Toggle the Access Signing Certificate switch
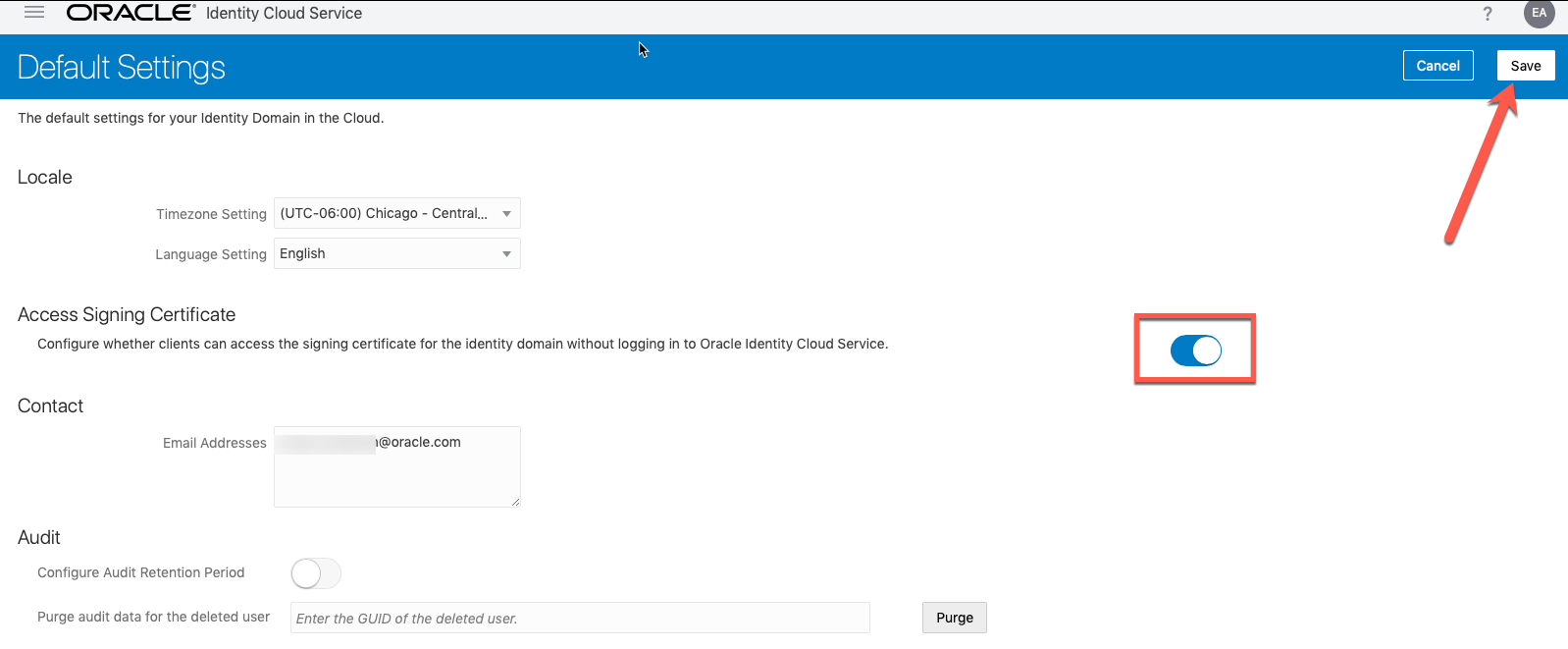1568x649 pixels. point(1195,351)
